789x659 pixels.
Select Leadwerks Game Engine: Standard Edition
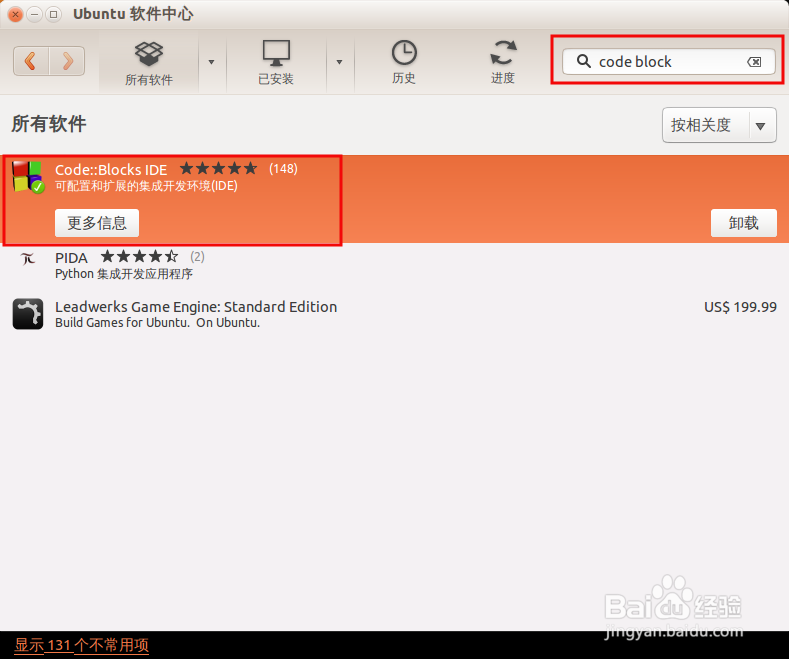[x=394, y=314]
